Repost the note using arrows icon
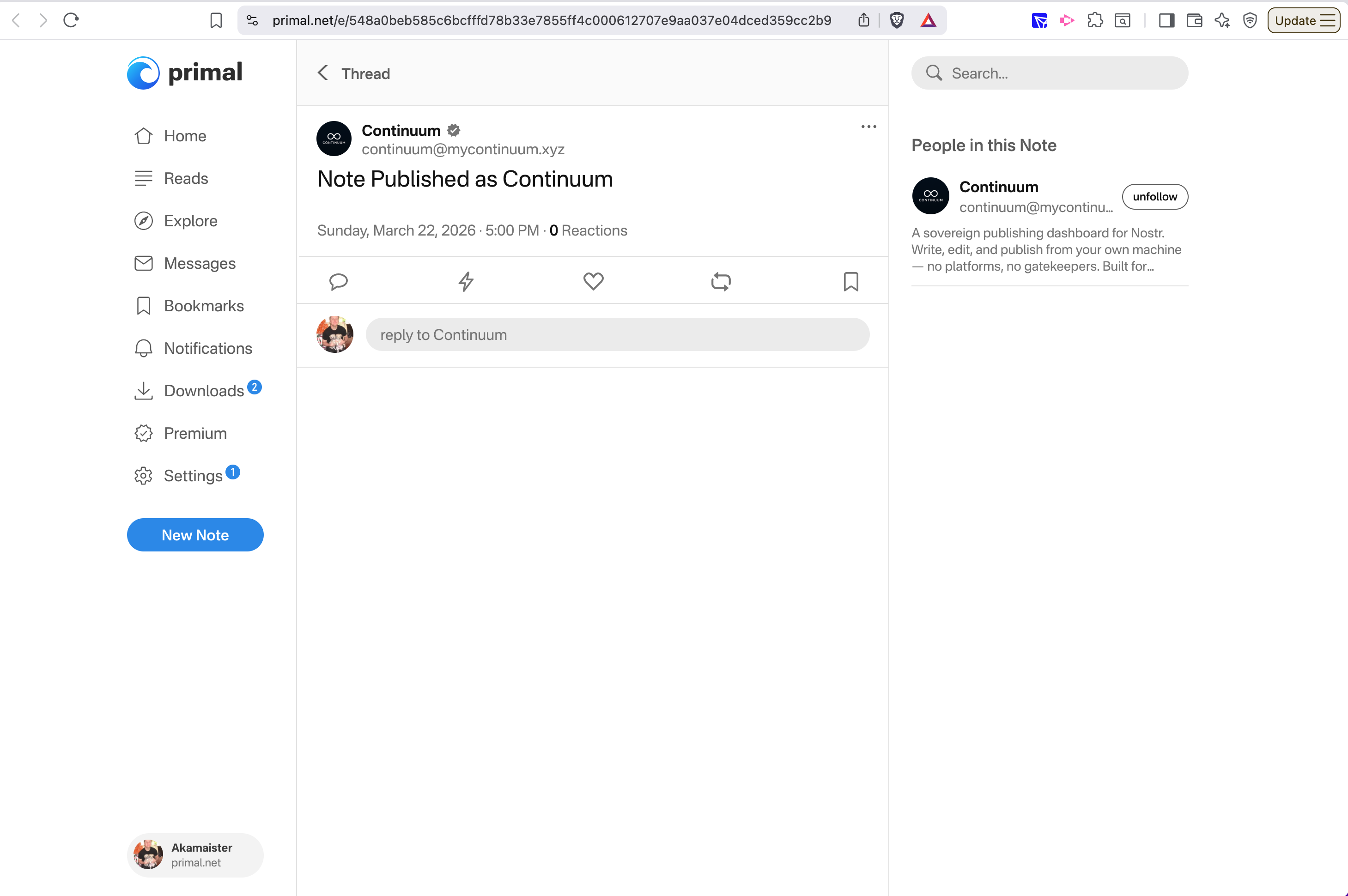Image resolution: width=1348 pixels, height=896 pixels. click(x=721, y=281)
